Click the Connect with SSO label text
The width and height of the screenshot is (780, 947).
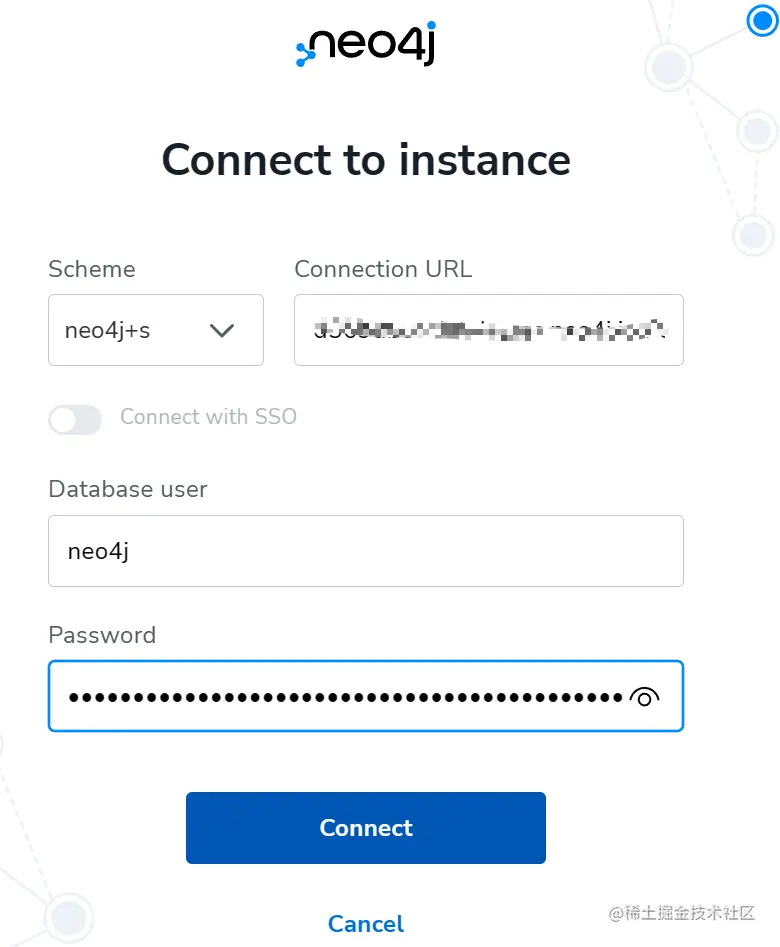pos(208,417)
